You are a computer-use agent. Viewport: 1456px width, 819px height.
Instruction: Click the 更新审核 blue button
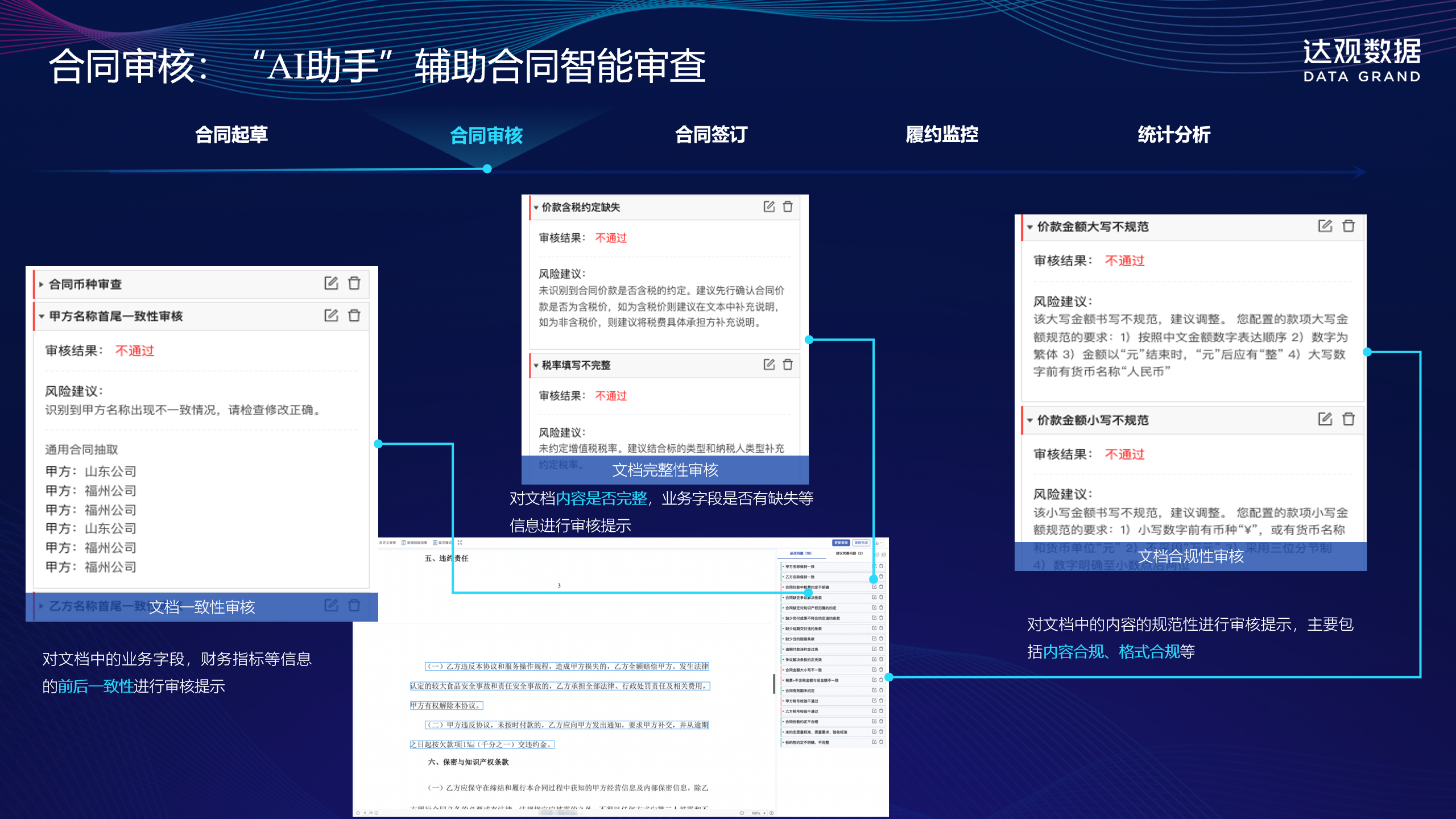[841, 543]
